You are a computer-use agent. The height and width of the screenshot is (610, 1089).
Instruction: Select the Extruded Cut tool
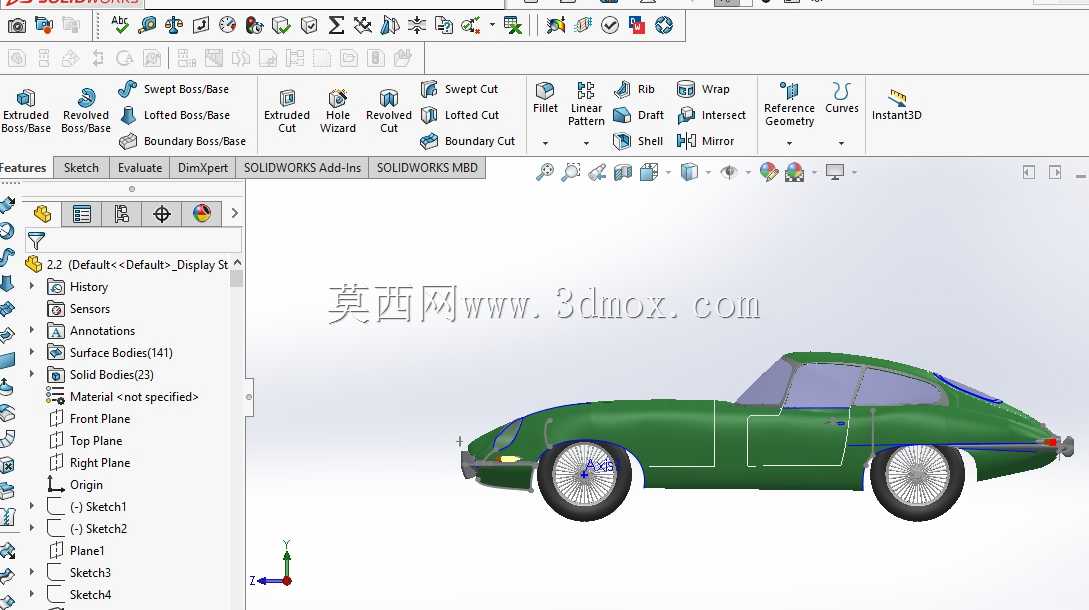pyautogui.click(x=287, y=110)
